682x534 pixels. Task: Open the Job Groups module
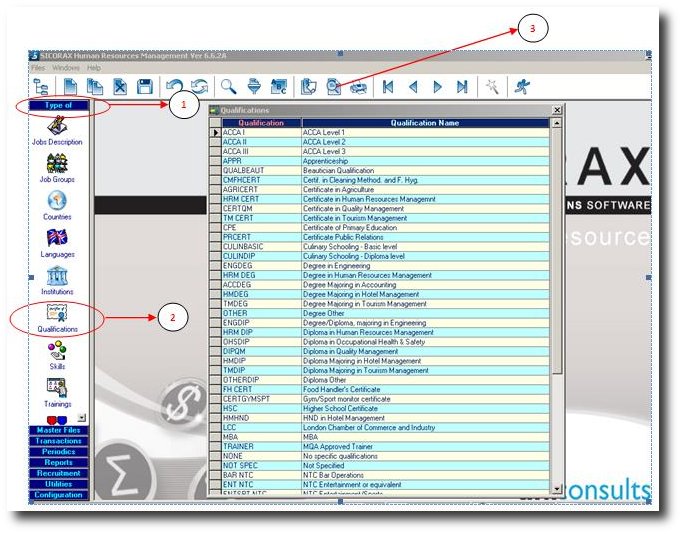(x=57, y=164)
